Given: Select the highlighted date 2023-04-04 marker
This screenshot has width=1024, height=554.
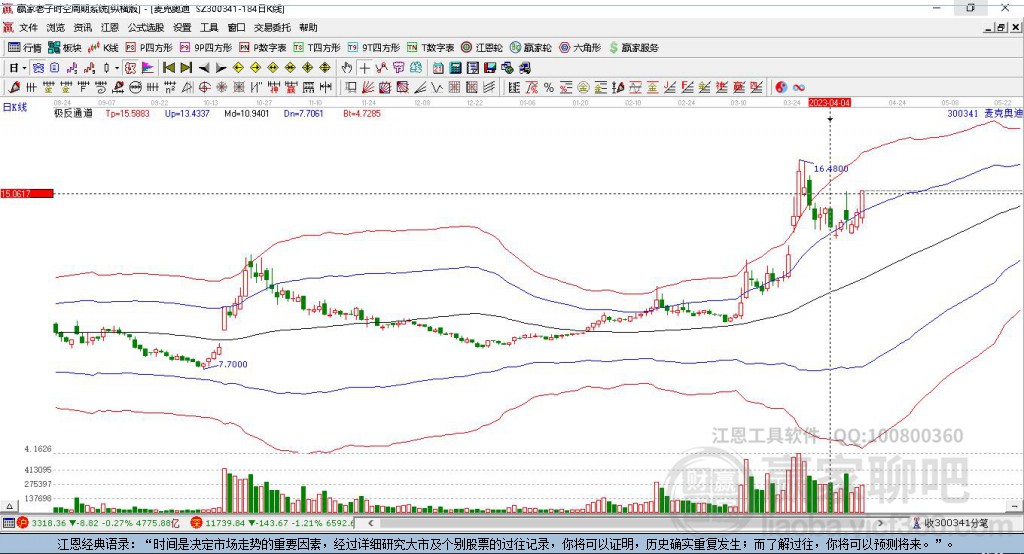Looking at the screenshot, I should [829, 103].
